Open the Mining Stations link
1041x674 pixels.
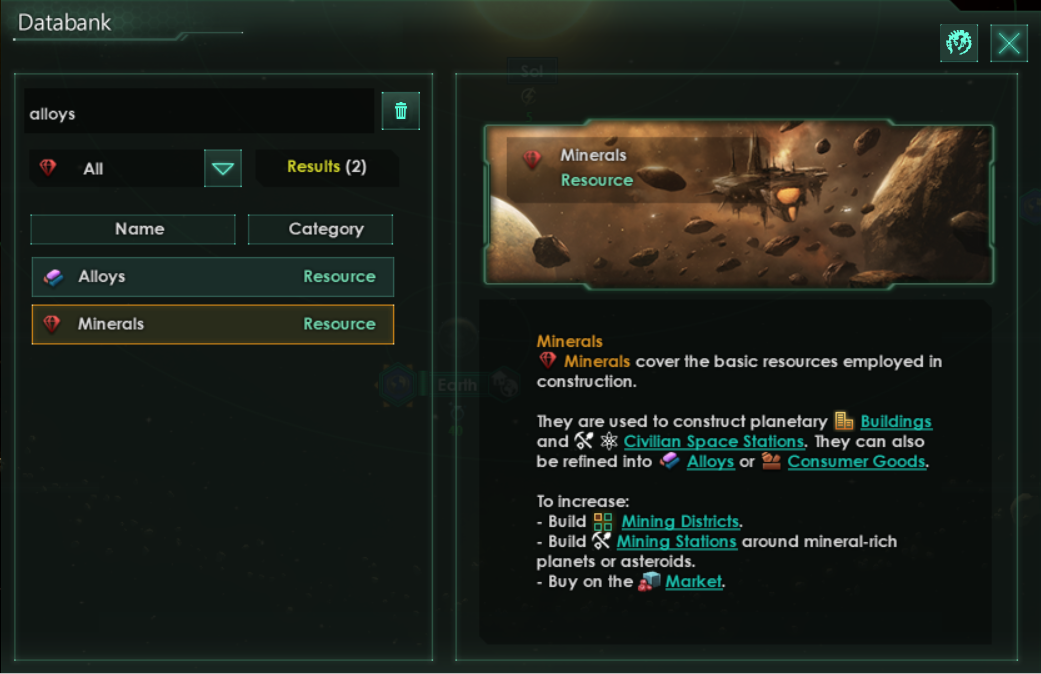click(x=677, y=541)
